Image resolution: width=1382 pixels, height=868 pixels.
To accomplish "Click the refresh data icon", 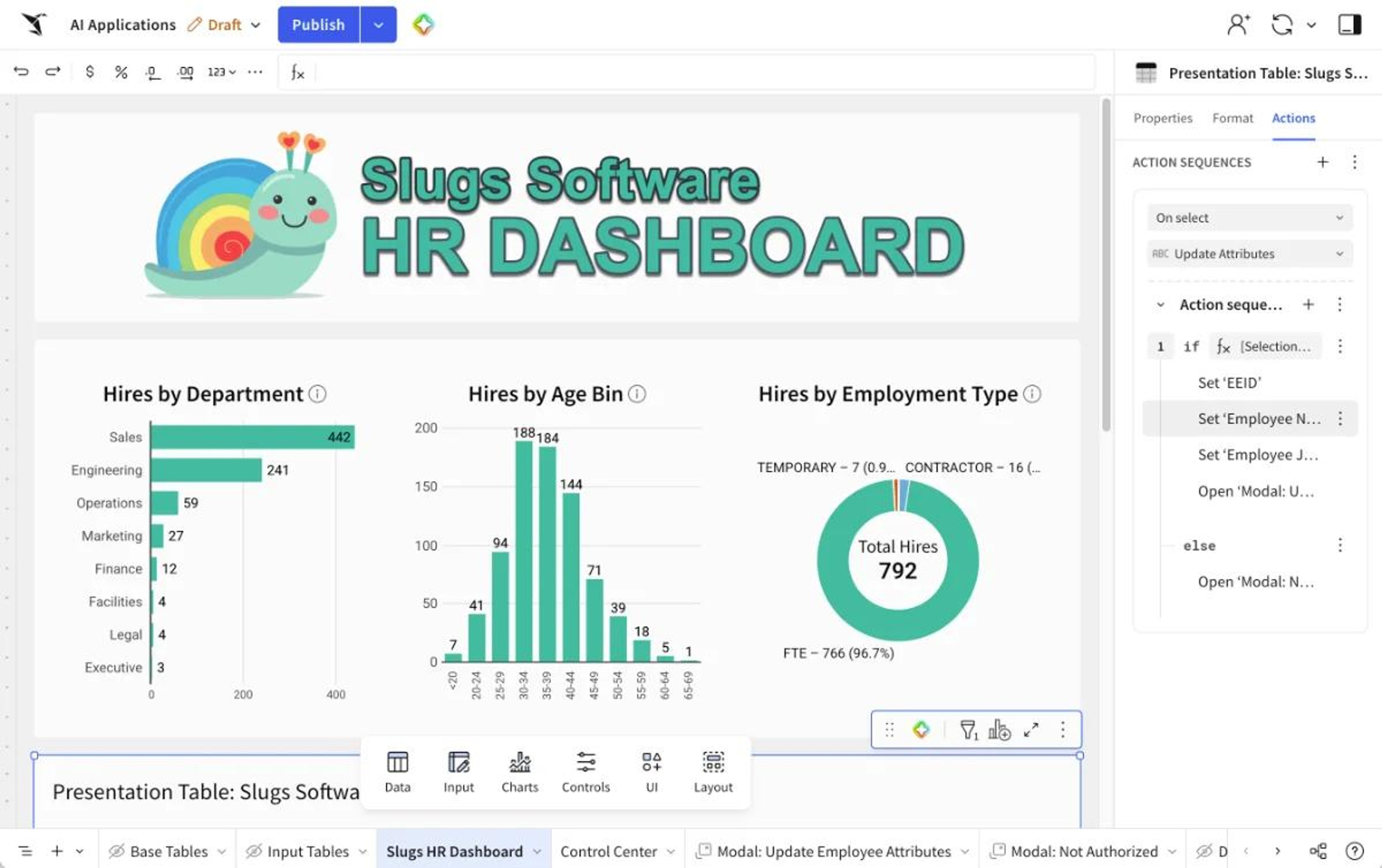I will click(1282, 25).
